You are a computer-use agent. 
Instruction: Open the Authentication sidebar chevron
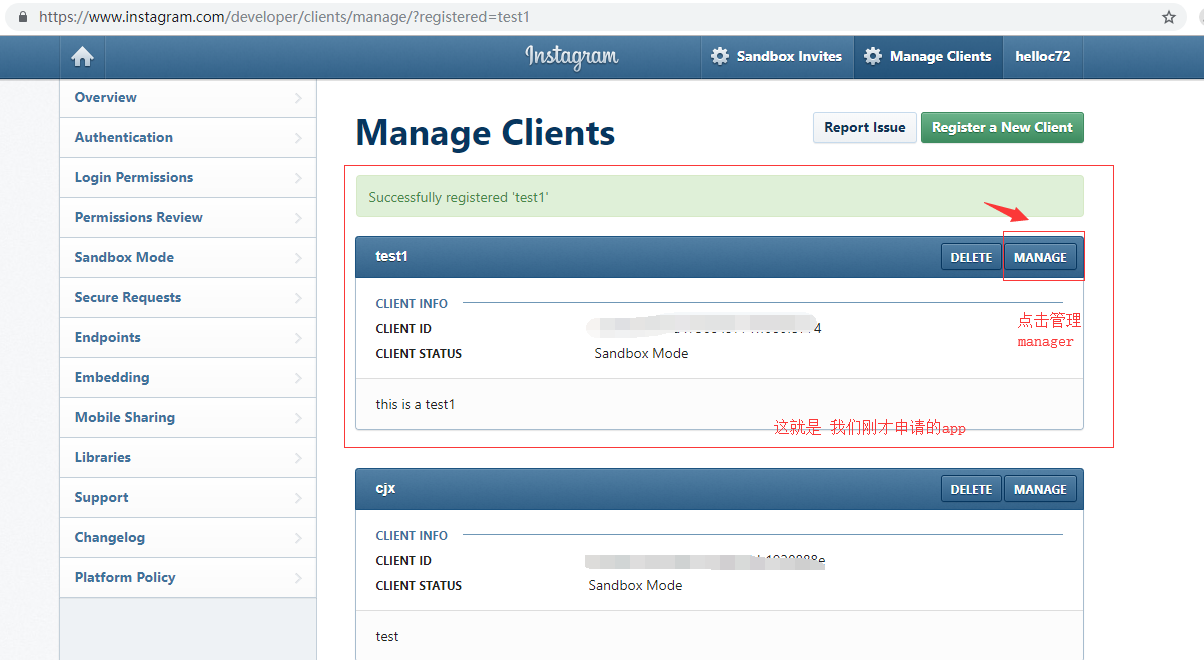[298, 138]
